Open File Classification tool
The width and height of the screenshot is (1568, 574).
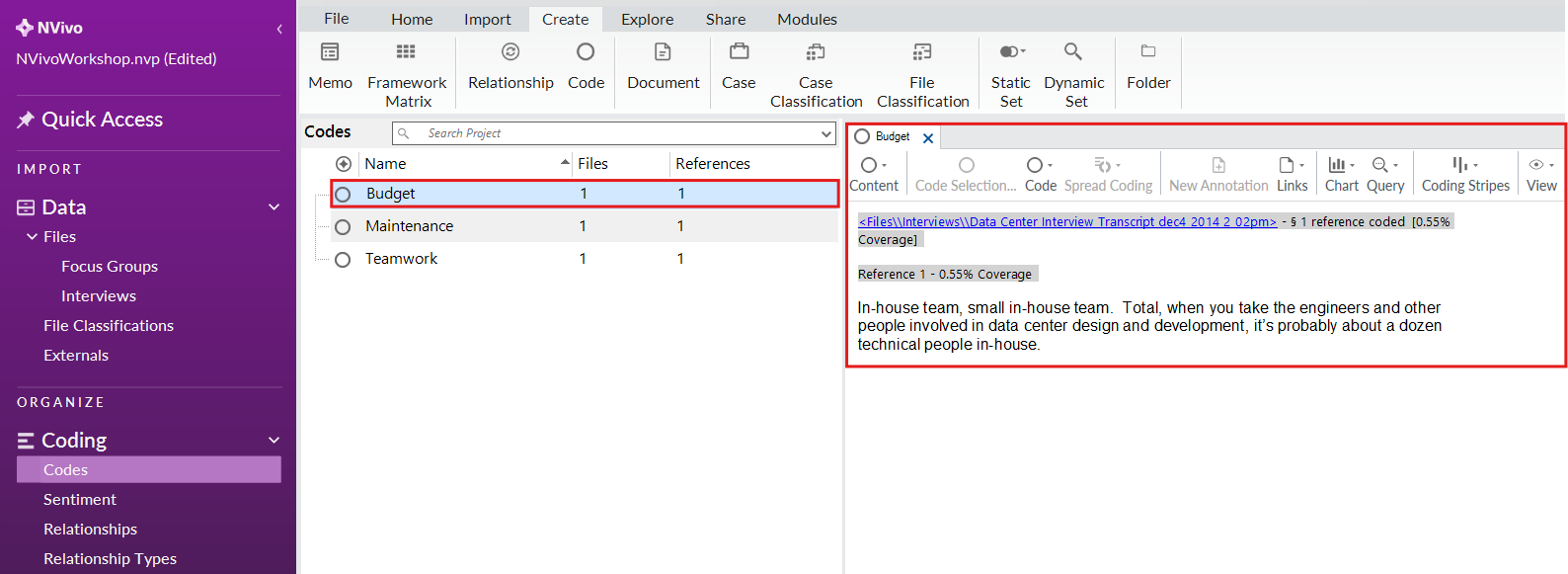pos(922,74)
